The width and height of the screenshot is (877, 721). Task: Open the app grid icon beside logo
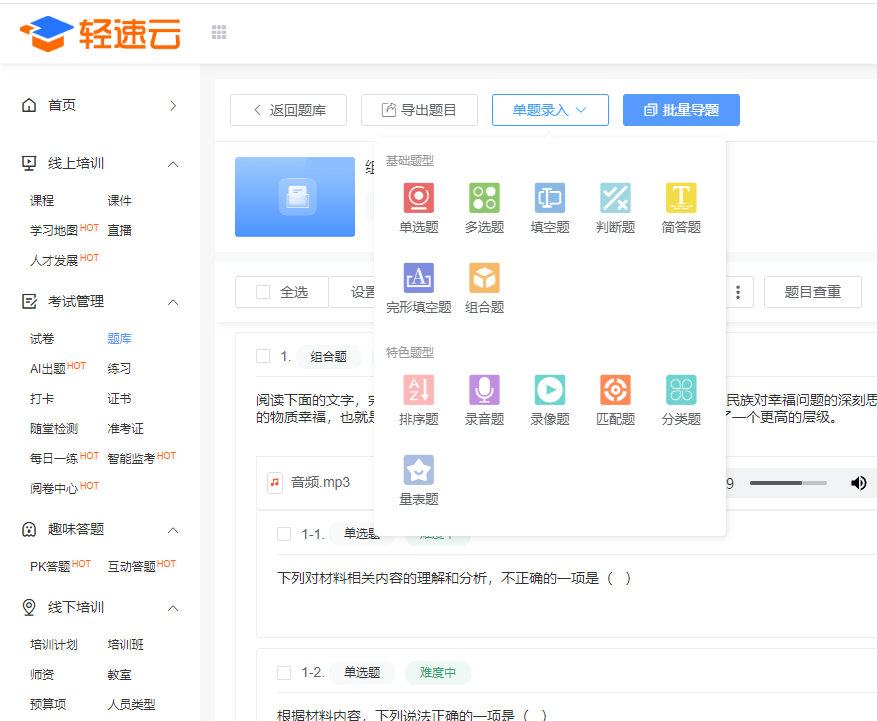[x=219, y=32]
